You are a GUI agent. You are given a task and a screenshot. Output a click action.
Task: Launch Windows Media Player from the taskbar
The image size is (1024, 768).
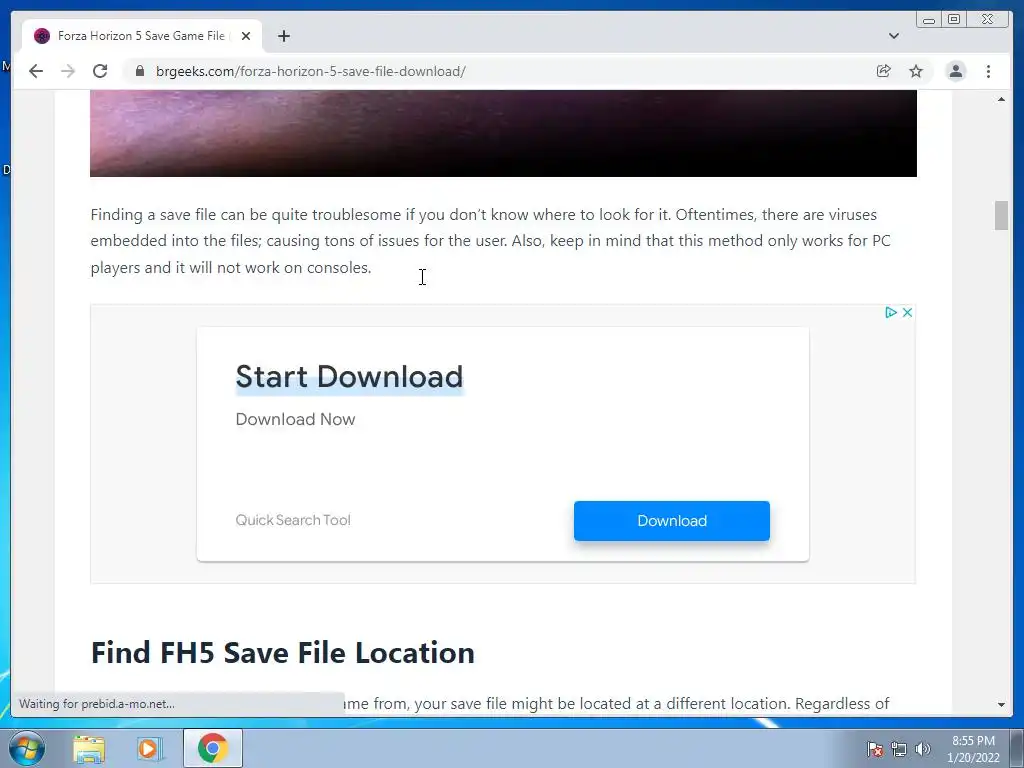(150, 748)
